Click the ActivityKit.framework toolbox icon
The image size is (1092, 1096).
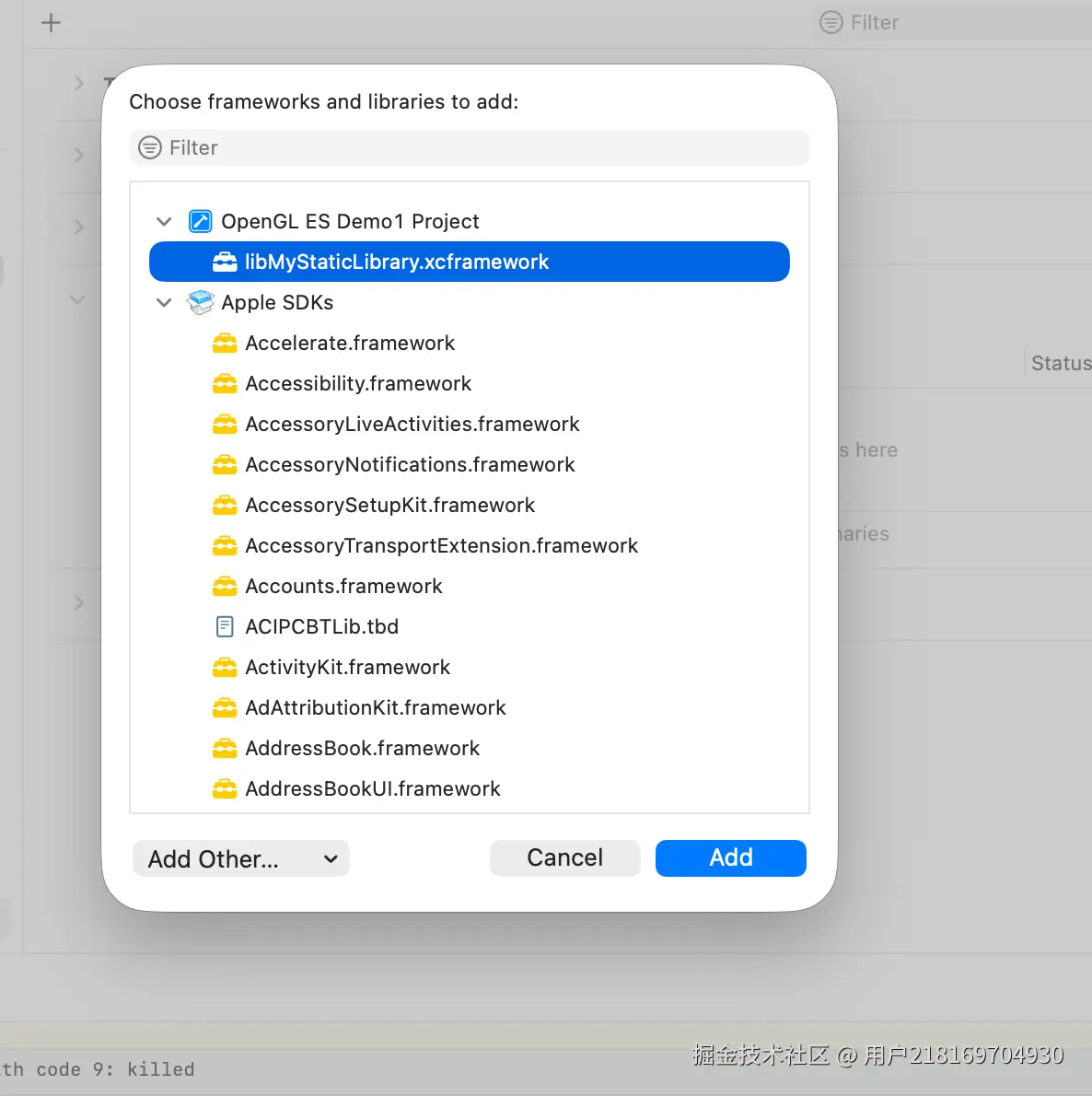[225, 668]
